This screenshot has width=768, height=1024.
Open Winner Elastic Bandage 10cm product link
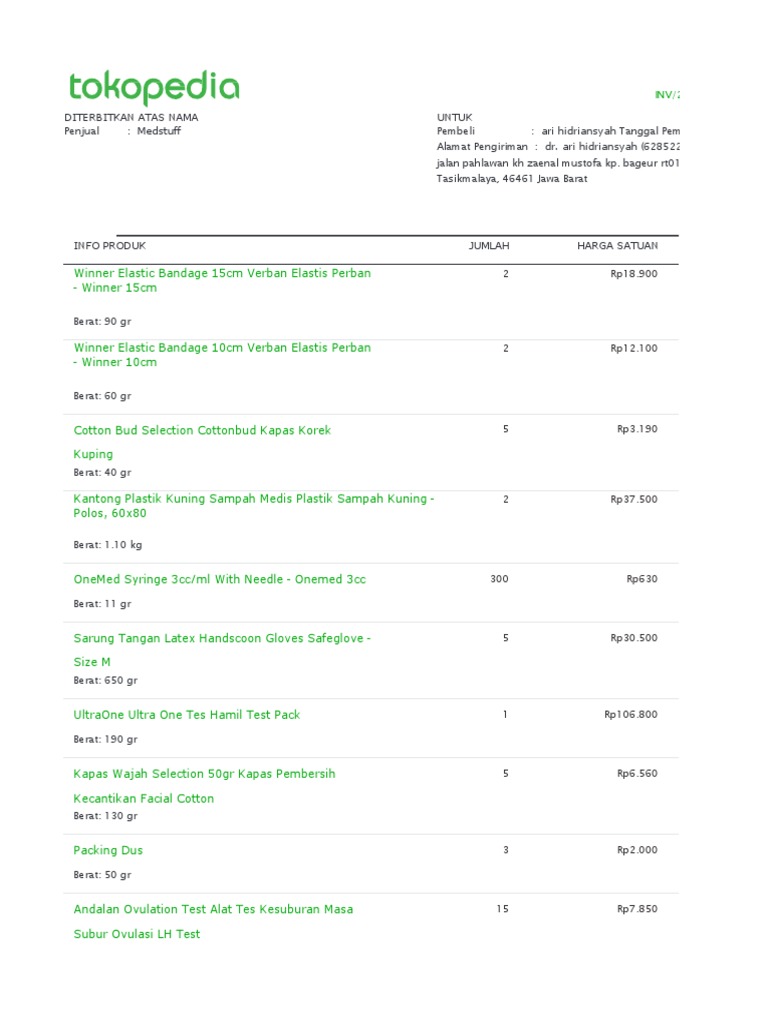click(222, 348)
